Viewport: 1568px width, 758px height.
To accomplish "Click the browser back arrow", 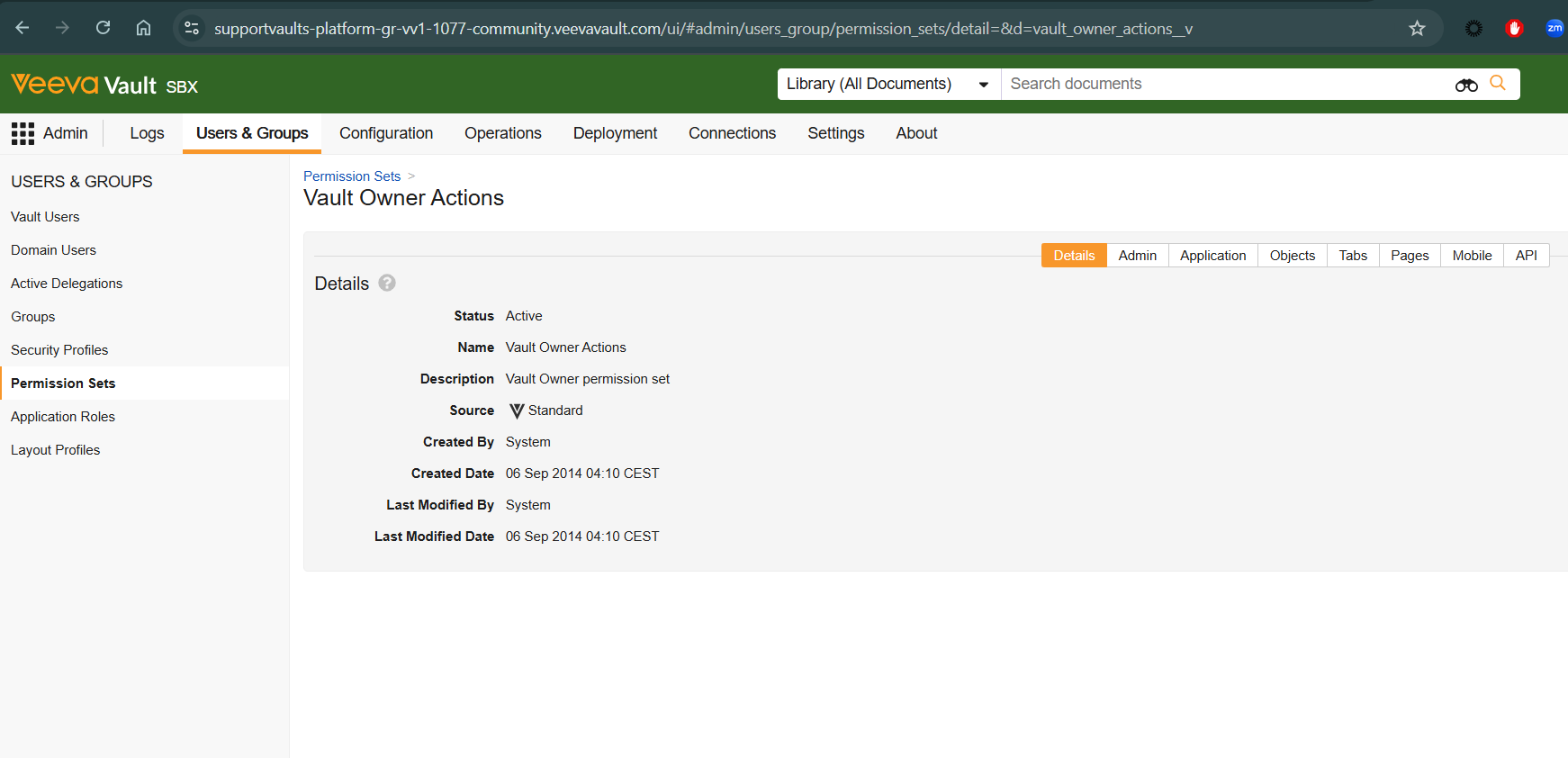I will (x=23, y=28).
